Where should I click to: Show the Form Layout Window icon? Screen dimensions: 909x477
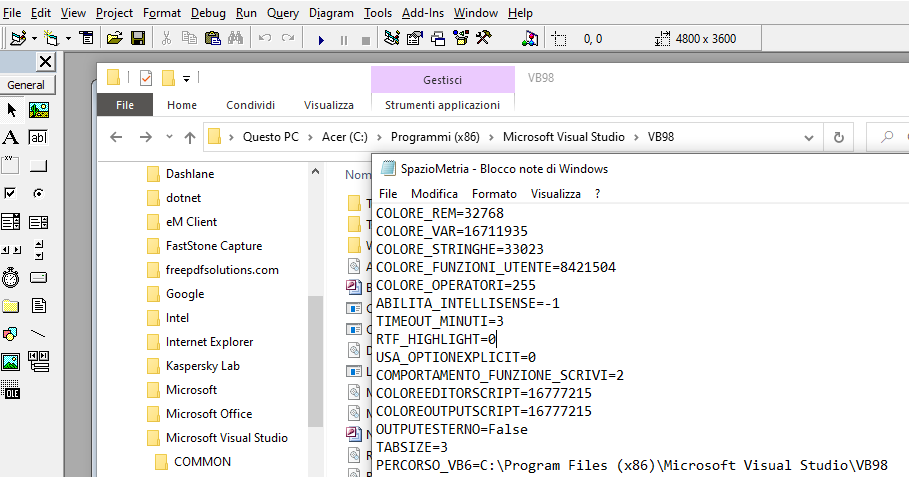tap(438, 38)
